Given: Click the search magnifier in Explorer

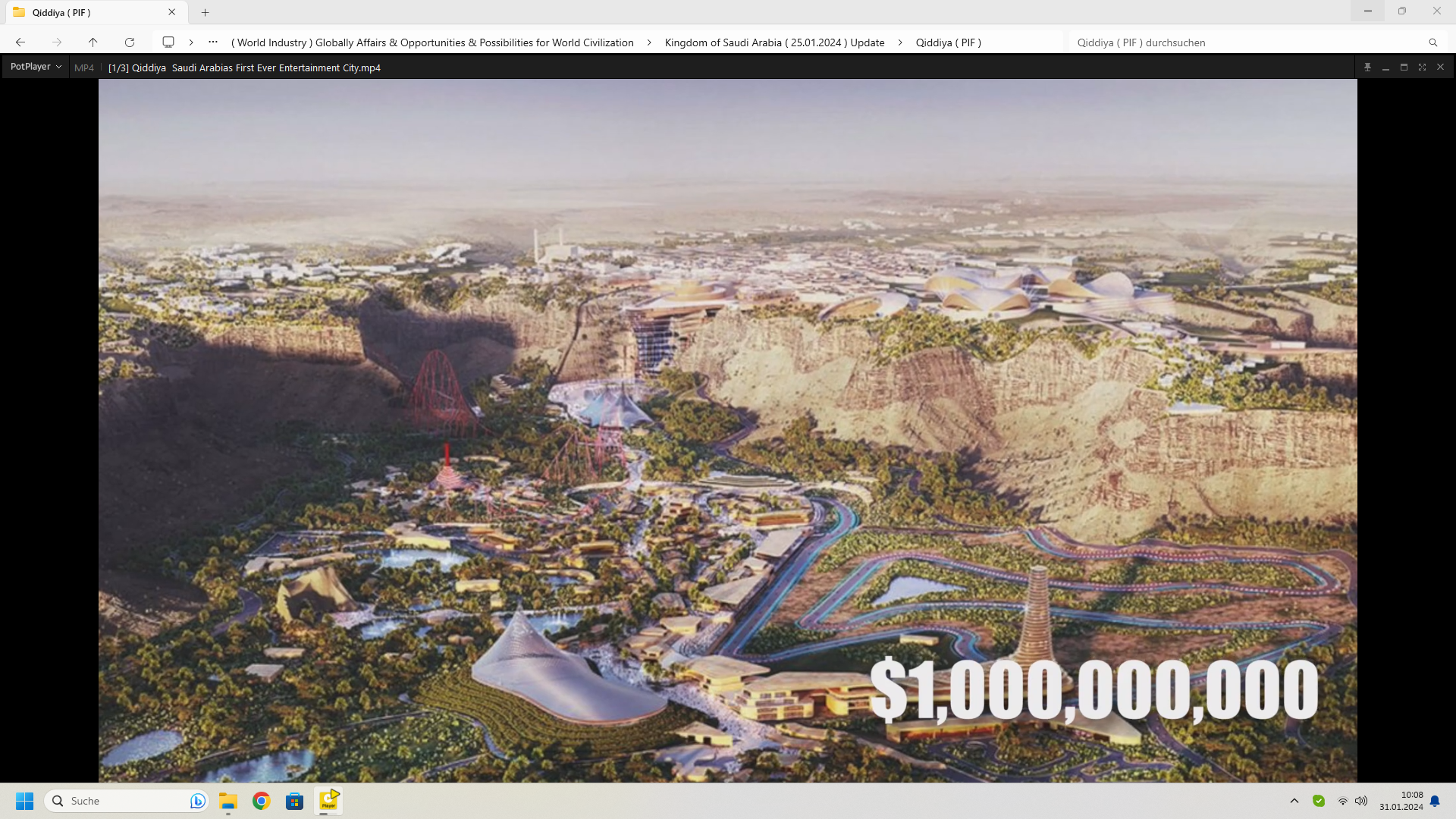Looking at the screenshot, I should click(x=1432, y=42).
